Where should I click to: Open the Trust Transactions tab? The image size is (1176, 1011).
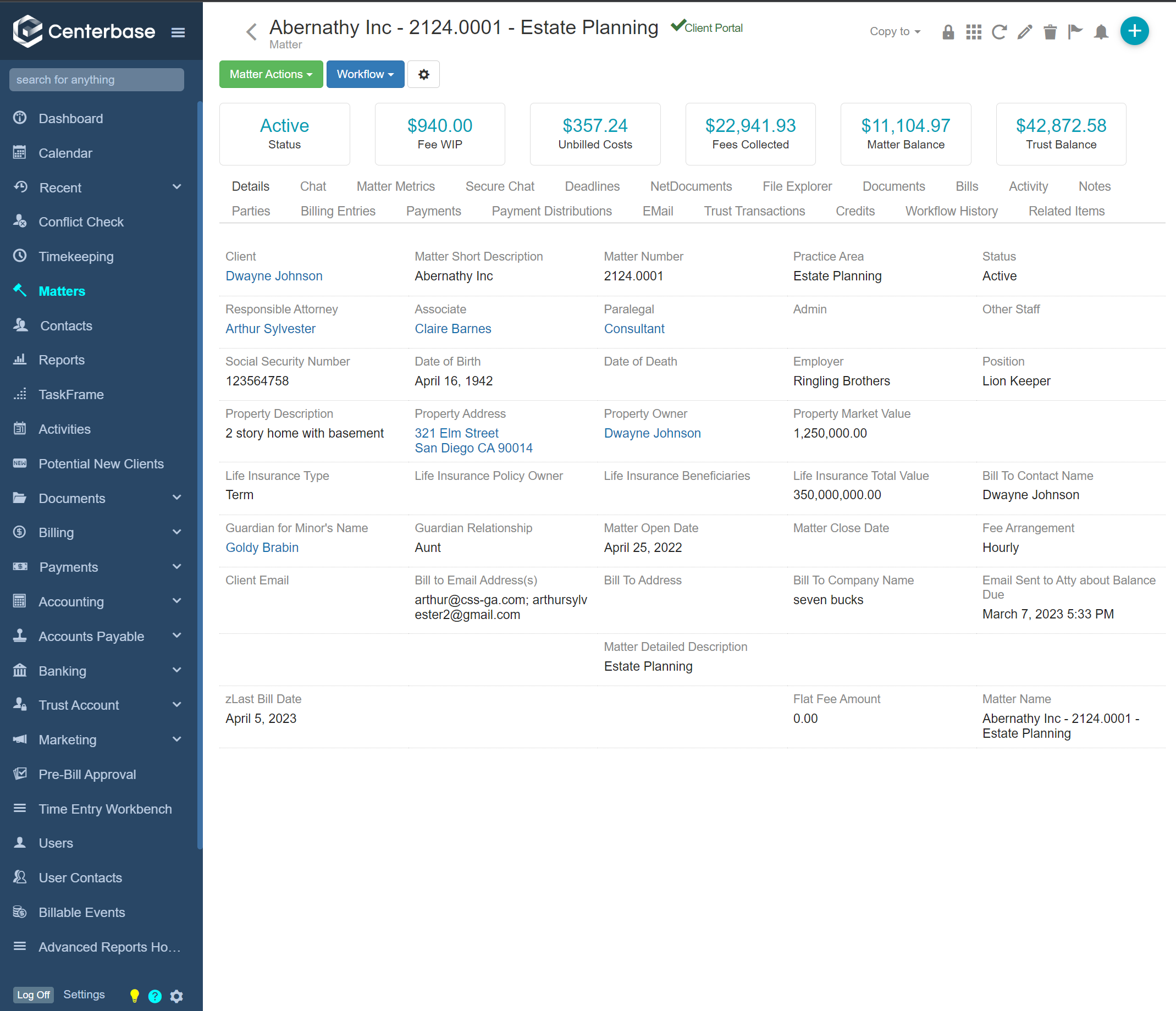coord(755,211)
